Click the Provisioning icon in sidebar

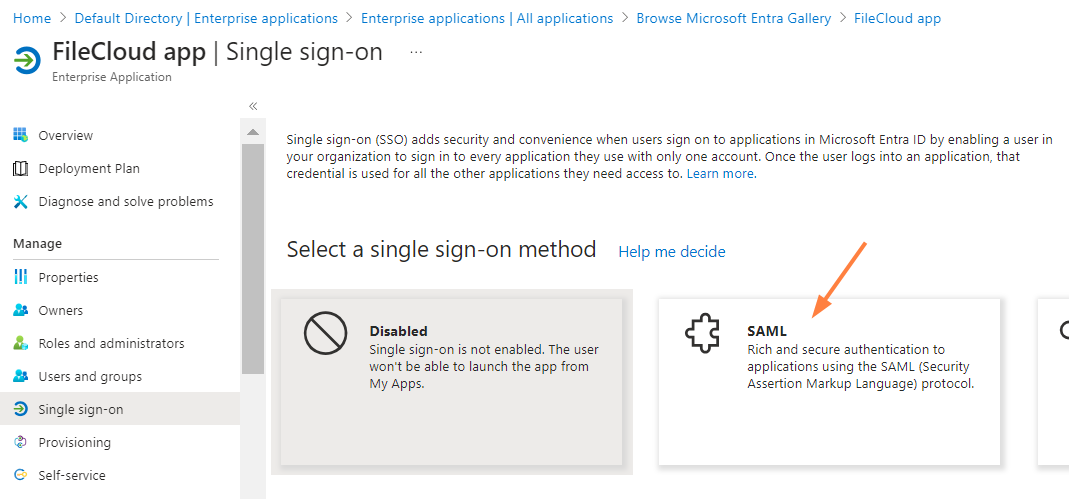pos(20,442)
